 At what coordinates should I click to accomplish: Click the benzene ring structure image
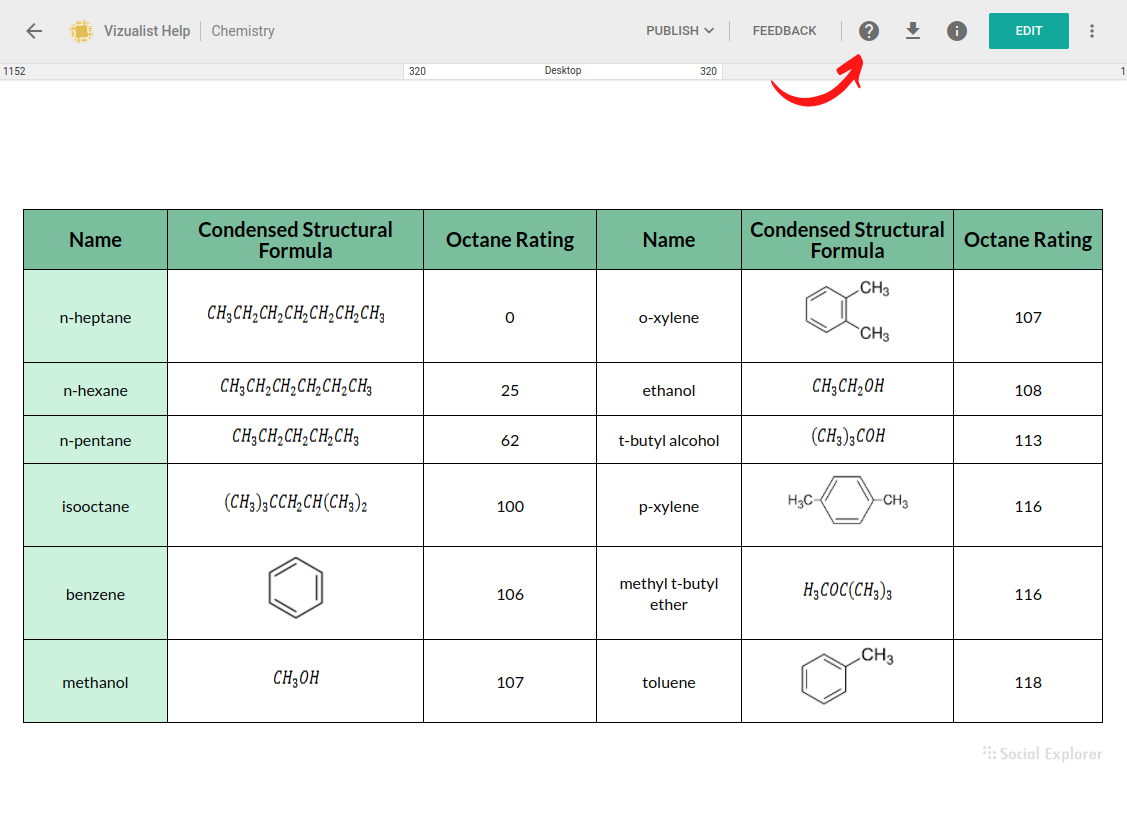295,588
